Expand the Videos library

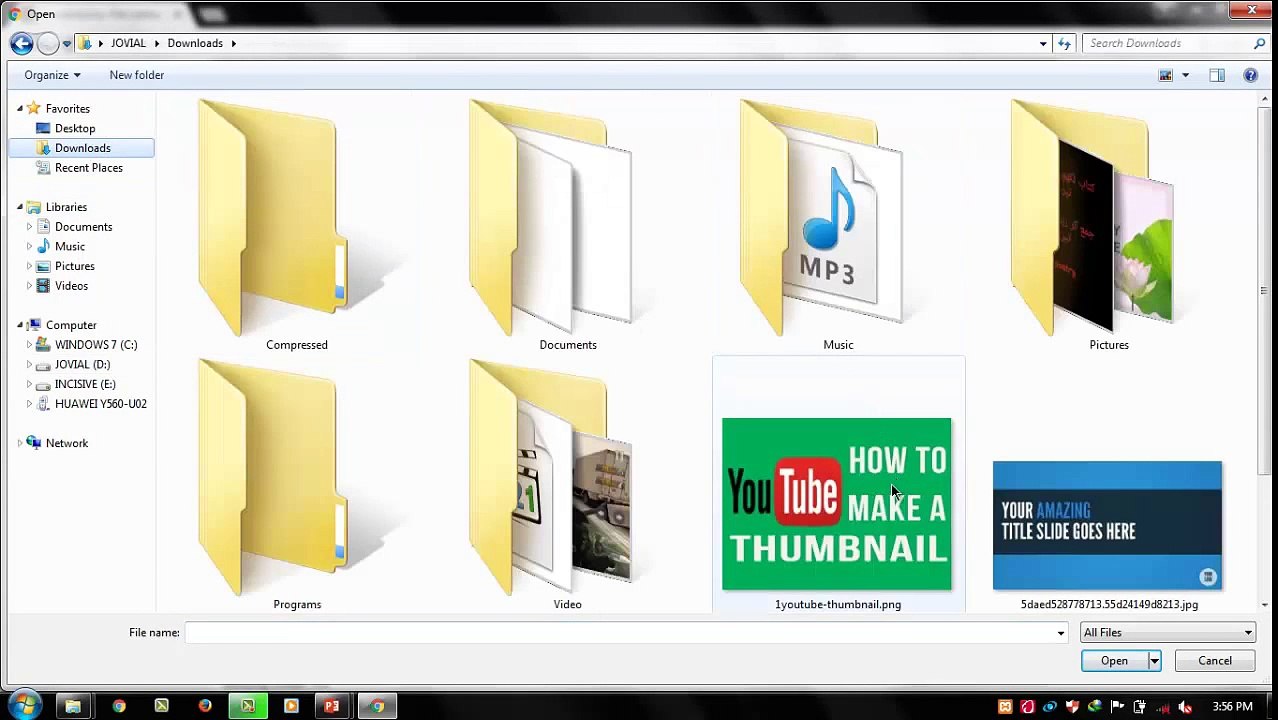tap(29, 286)
